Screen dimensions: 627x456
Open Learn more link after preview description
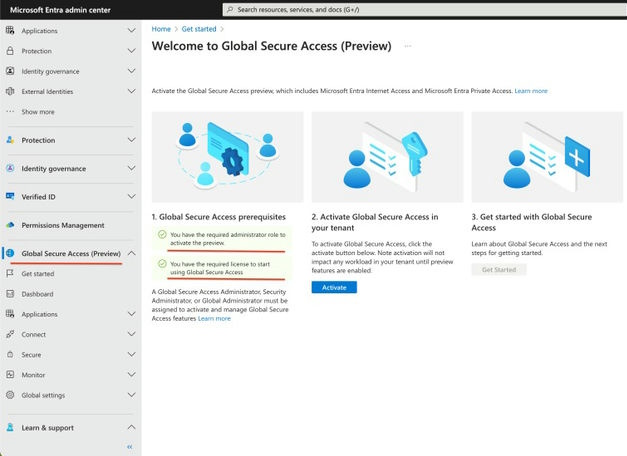pyautogui.click(x=531, y=91)
